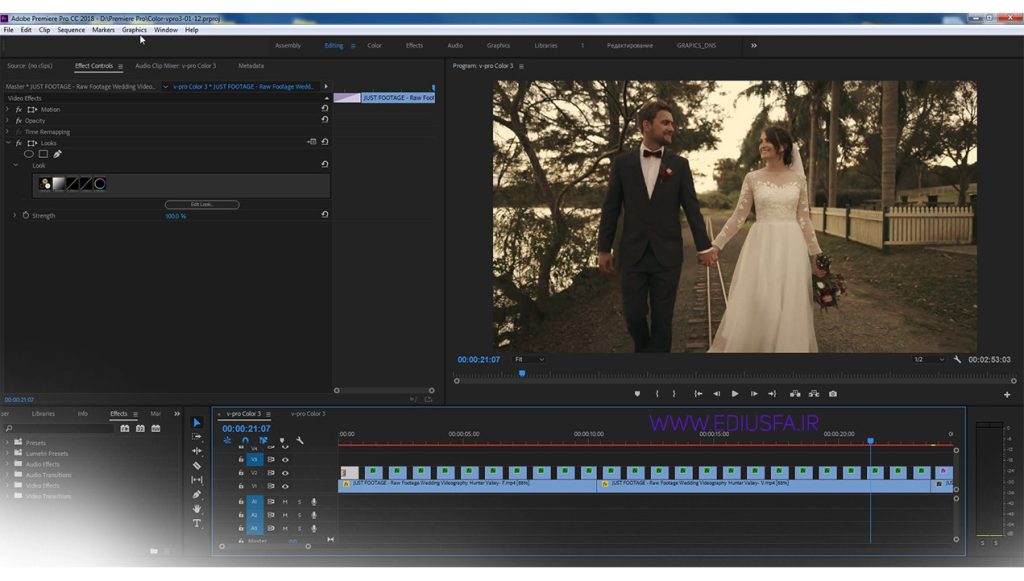Open the second v-pro Color 3 timeline tab

coord(308,413)
